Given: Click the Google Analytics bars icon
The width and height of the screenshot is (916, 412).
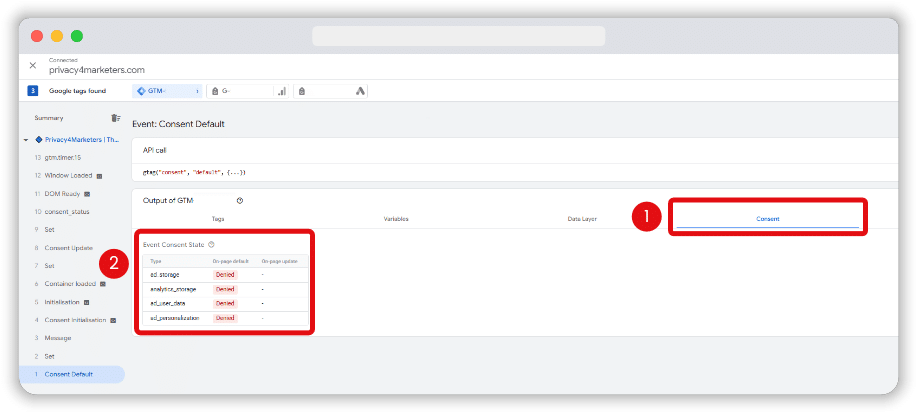Looking at the screenshot, I should [282, 91].
